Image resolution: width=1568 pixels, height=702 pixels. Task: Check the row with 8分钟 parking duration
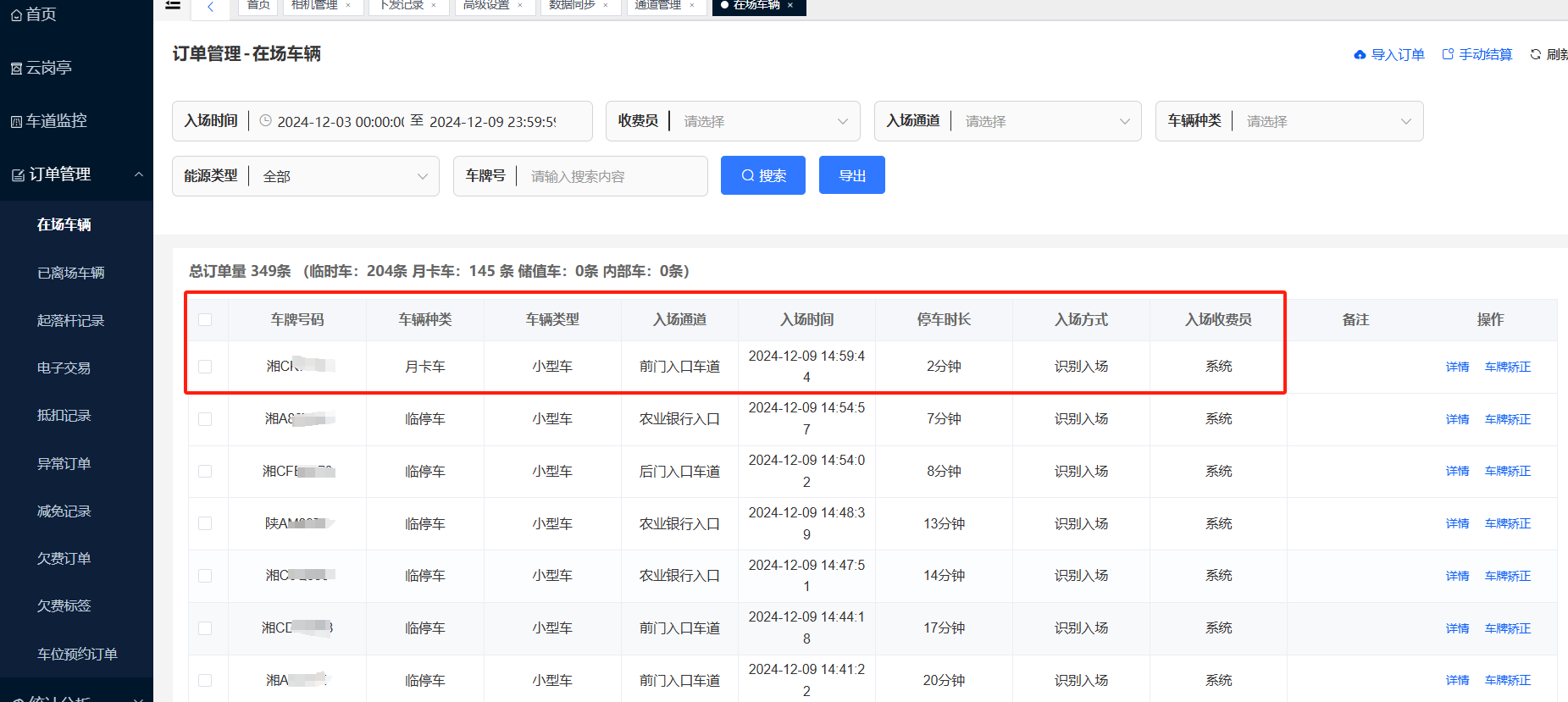coord(205,472)
